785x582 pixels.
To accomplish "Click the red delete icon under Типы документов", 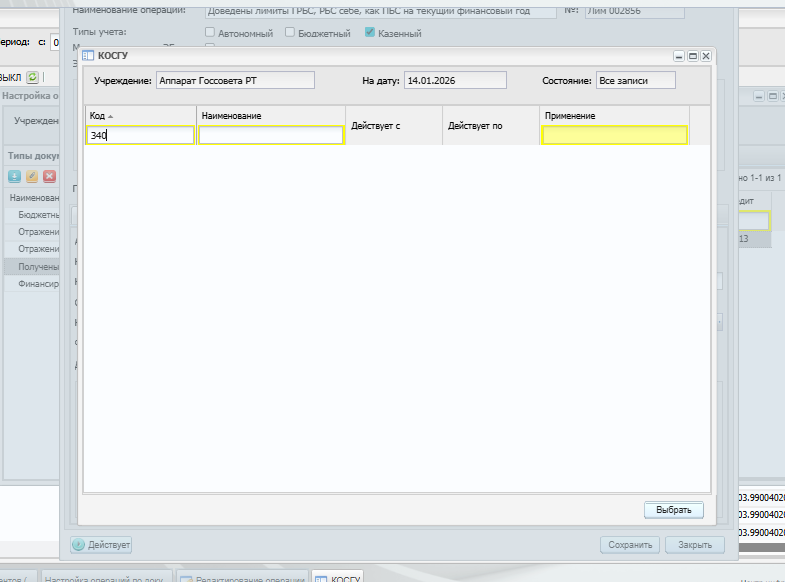I will tap(50, 176).
